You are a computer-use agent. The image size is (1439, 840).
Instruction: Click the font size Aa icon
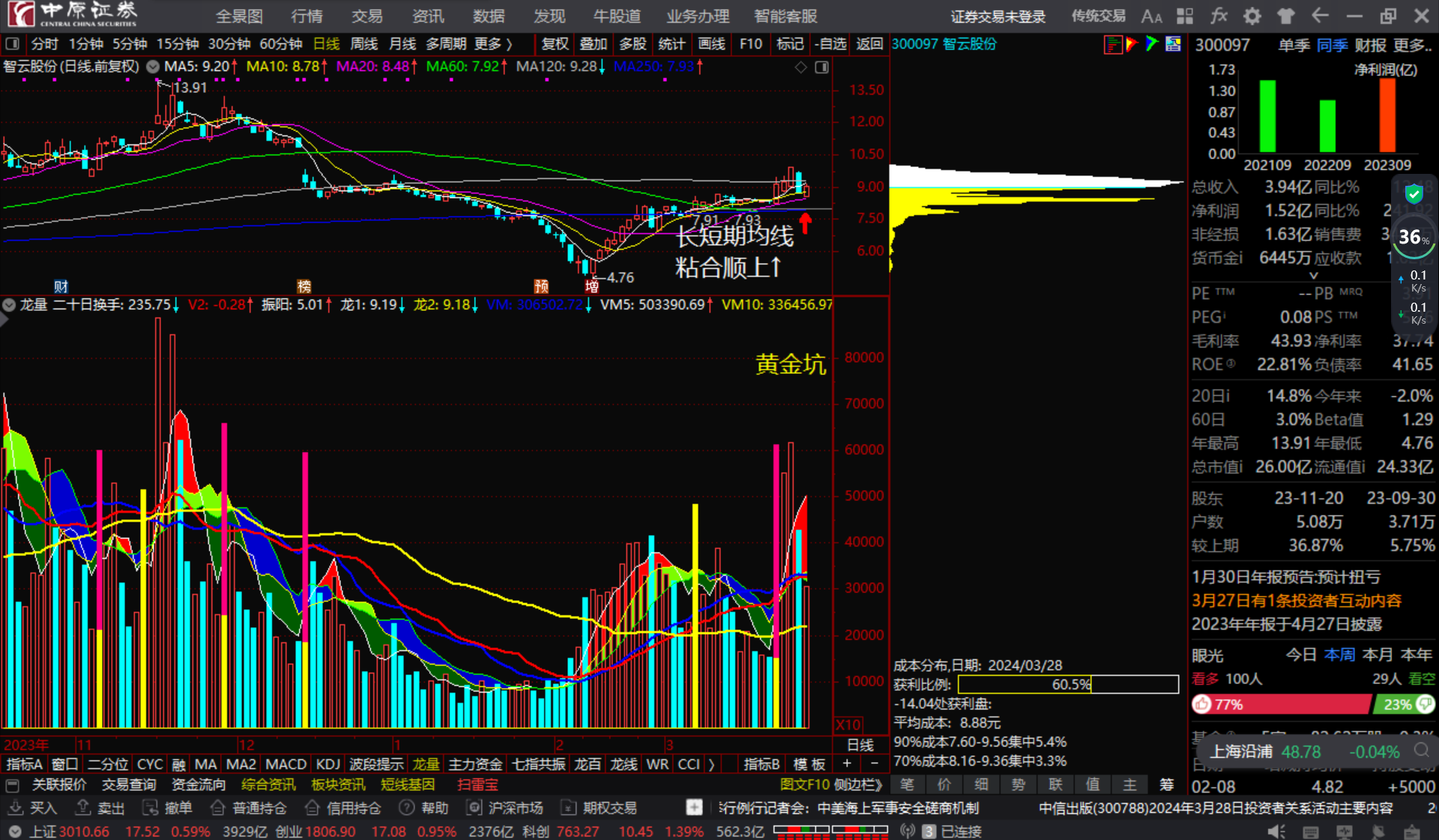tap(1151, 16)
